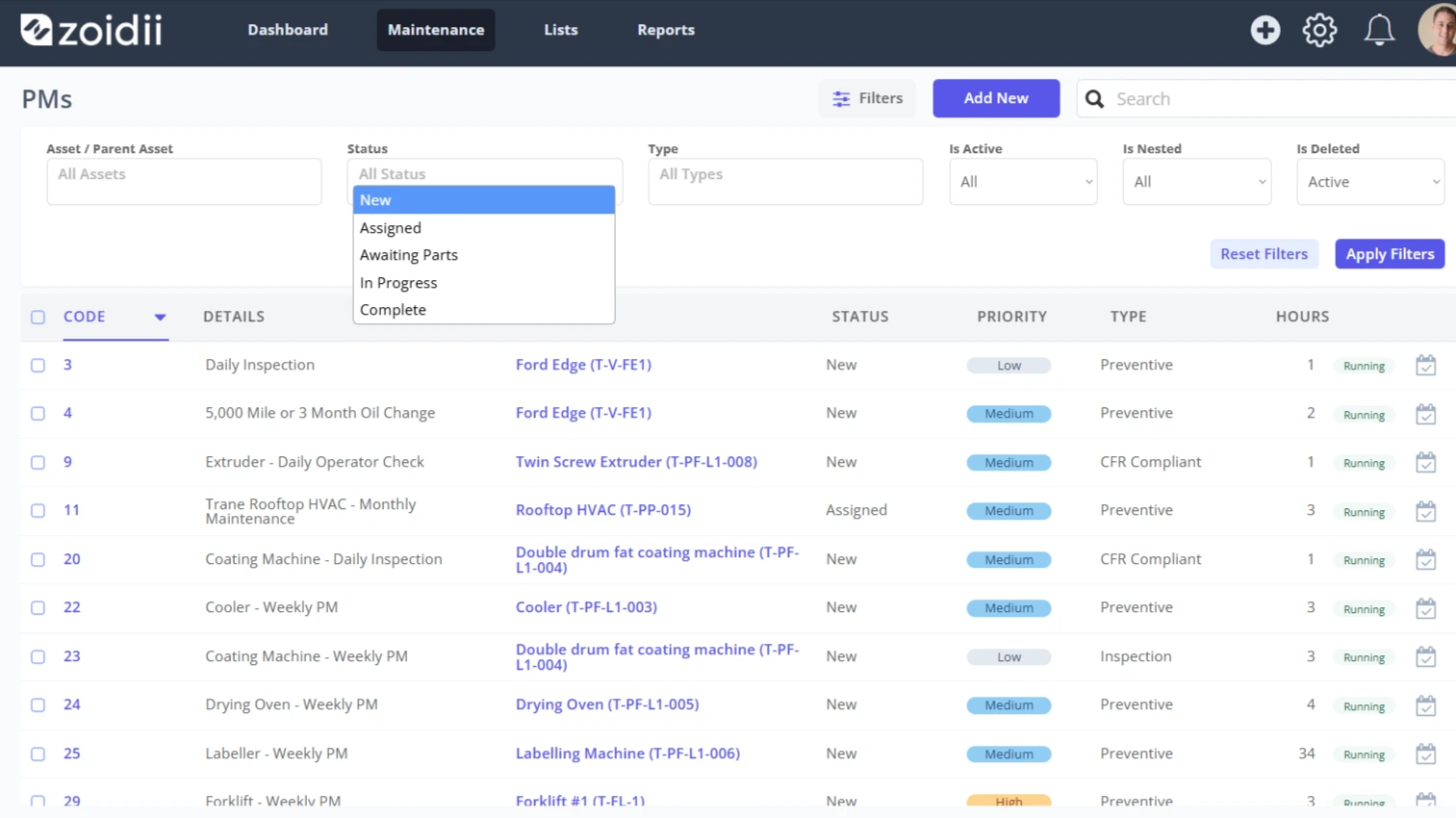1456x818 pixels.
Task: Expand the Is Deleted dropdown
Action: pyautogui.click(x=1370, y=182)
